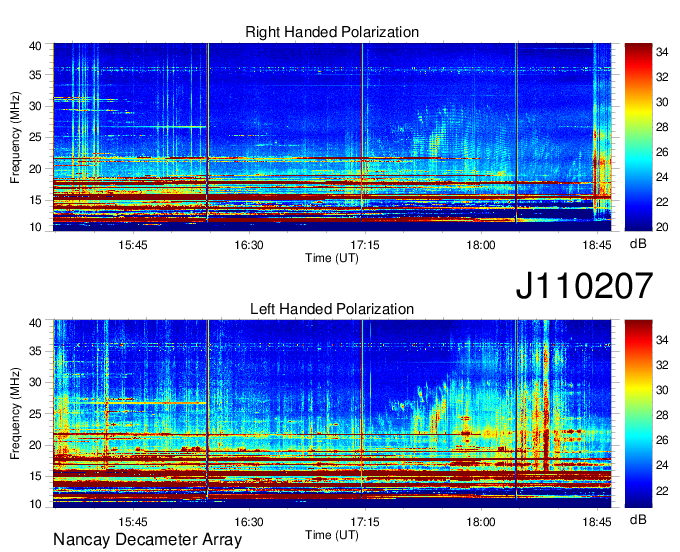Click the 22 value on lower color bar
The width and height of the screenshot is (680, 552).
tap(662, 490)
